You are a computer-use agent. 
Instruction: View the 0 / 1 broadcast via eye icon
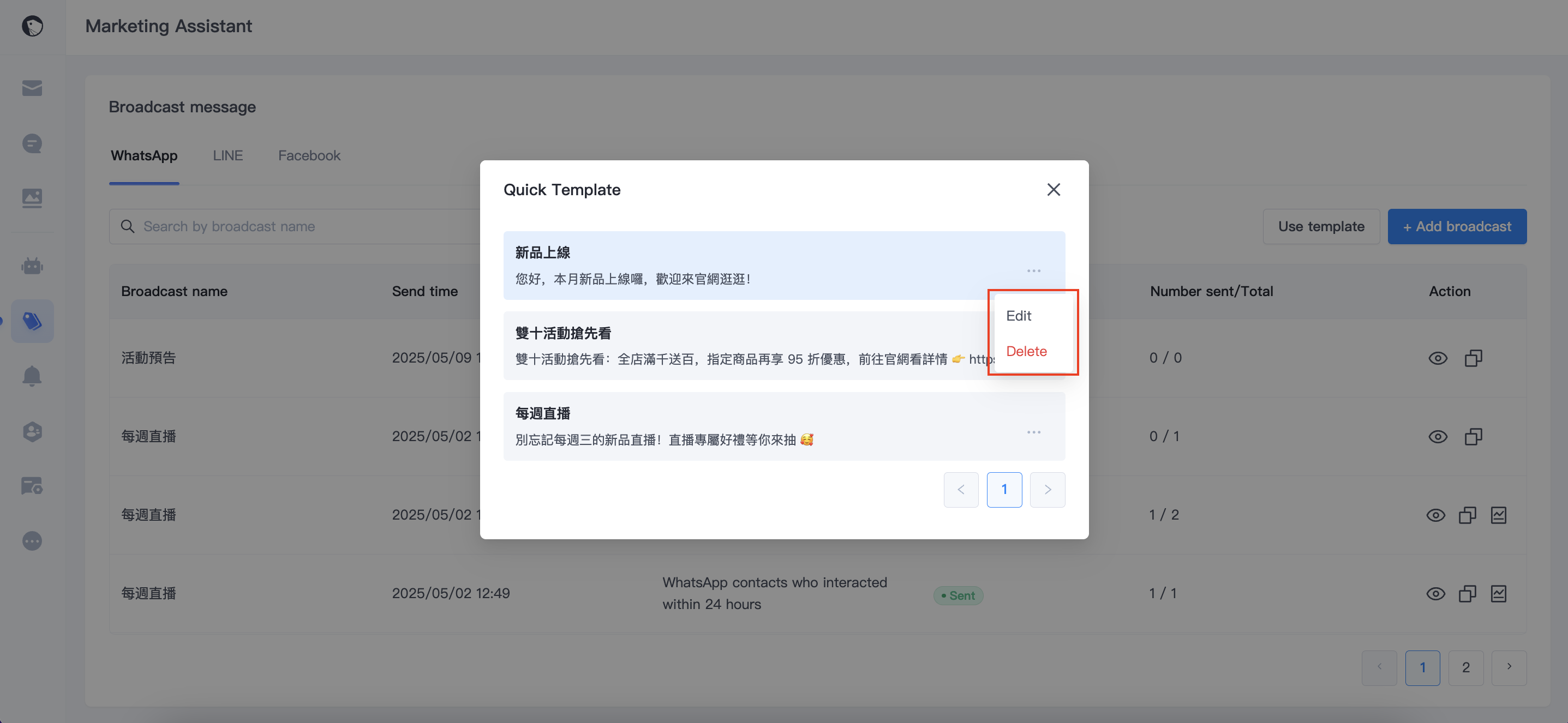coord(1438,437)
